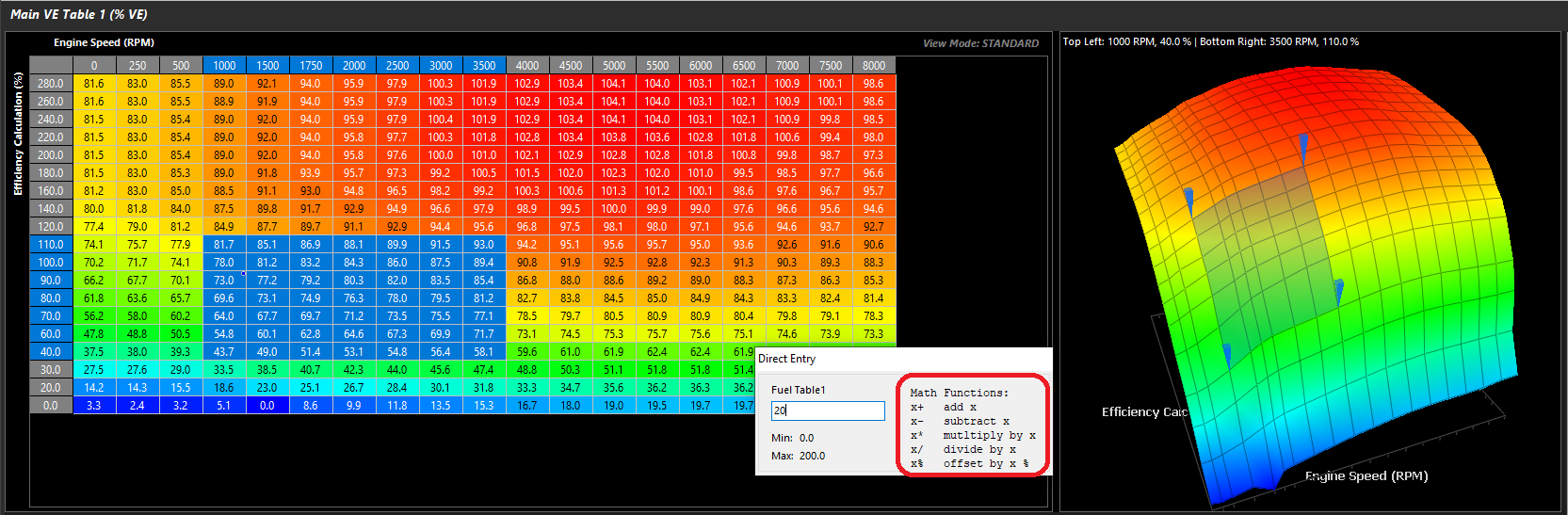Click cell 37.5 in the 40.0 row
Viewport: 1568px width, 515px height.
[94, 351]
